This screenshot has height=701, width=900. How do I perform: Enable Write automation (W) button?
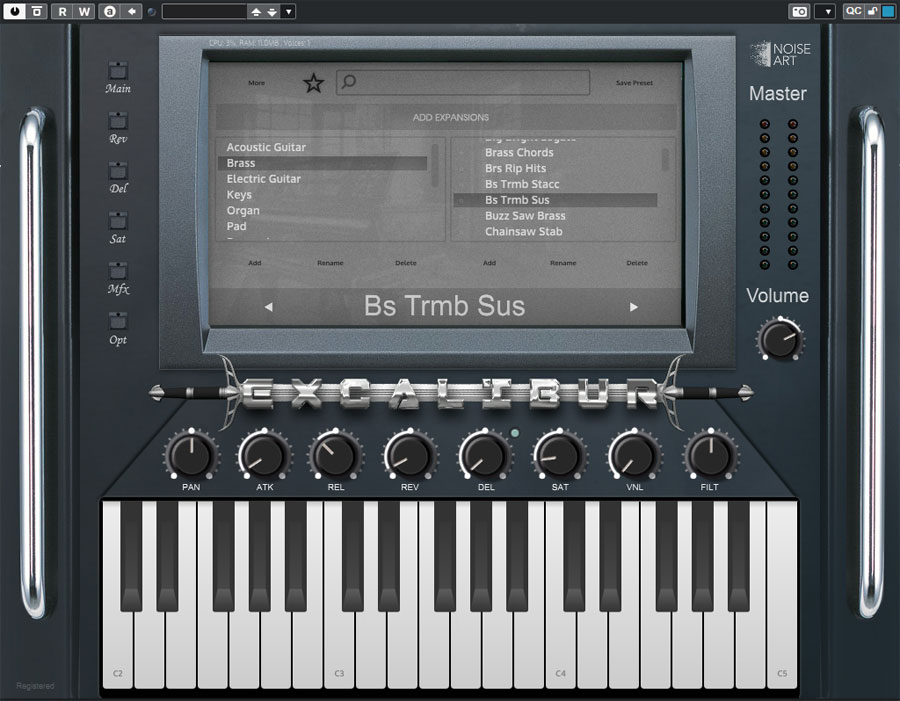(x=84, y=11)
